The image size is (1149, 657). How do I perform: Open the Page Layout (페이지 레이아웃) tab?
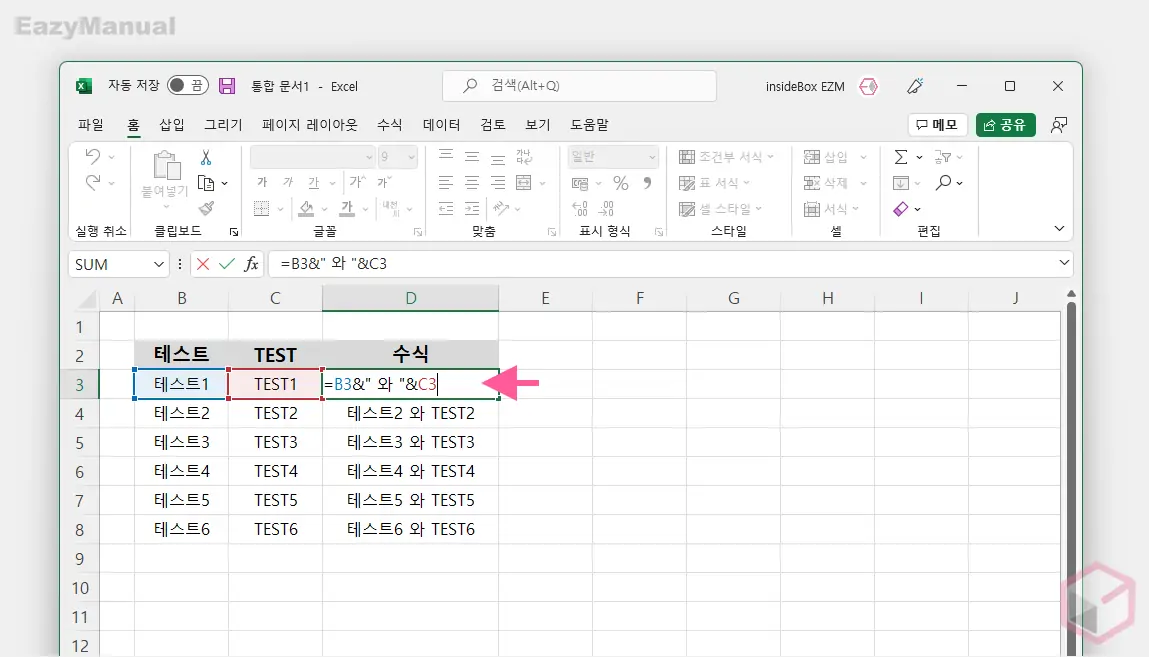coord(309,125)
